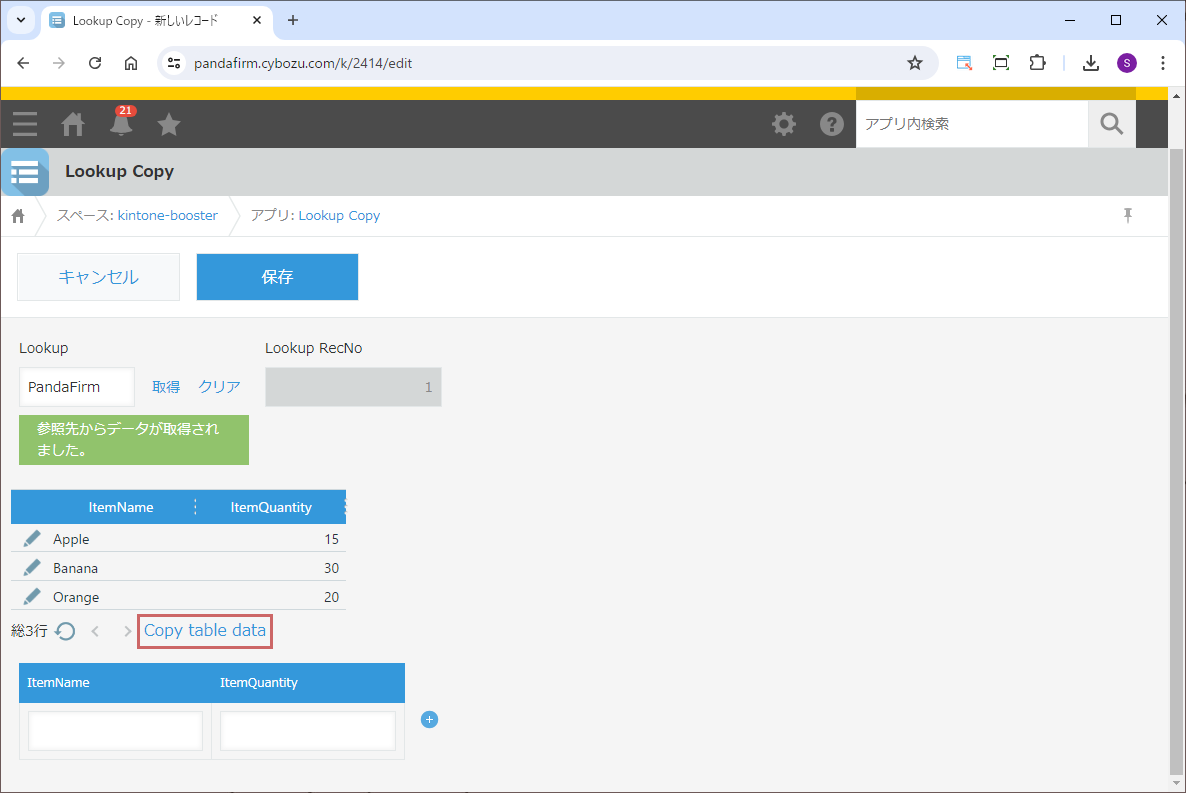This screenshot has height=793, width=1186.
Task: Click pencil edit icon for Banana row
Action: click(32, 568)
